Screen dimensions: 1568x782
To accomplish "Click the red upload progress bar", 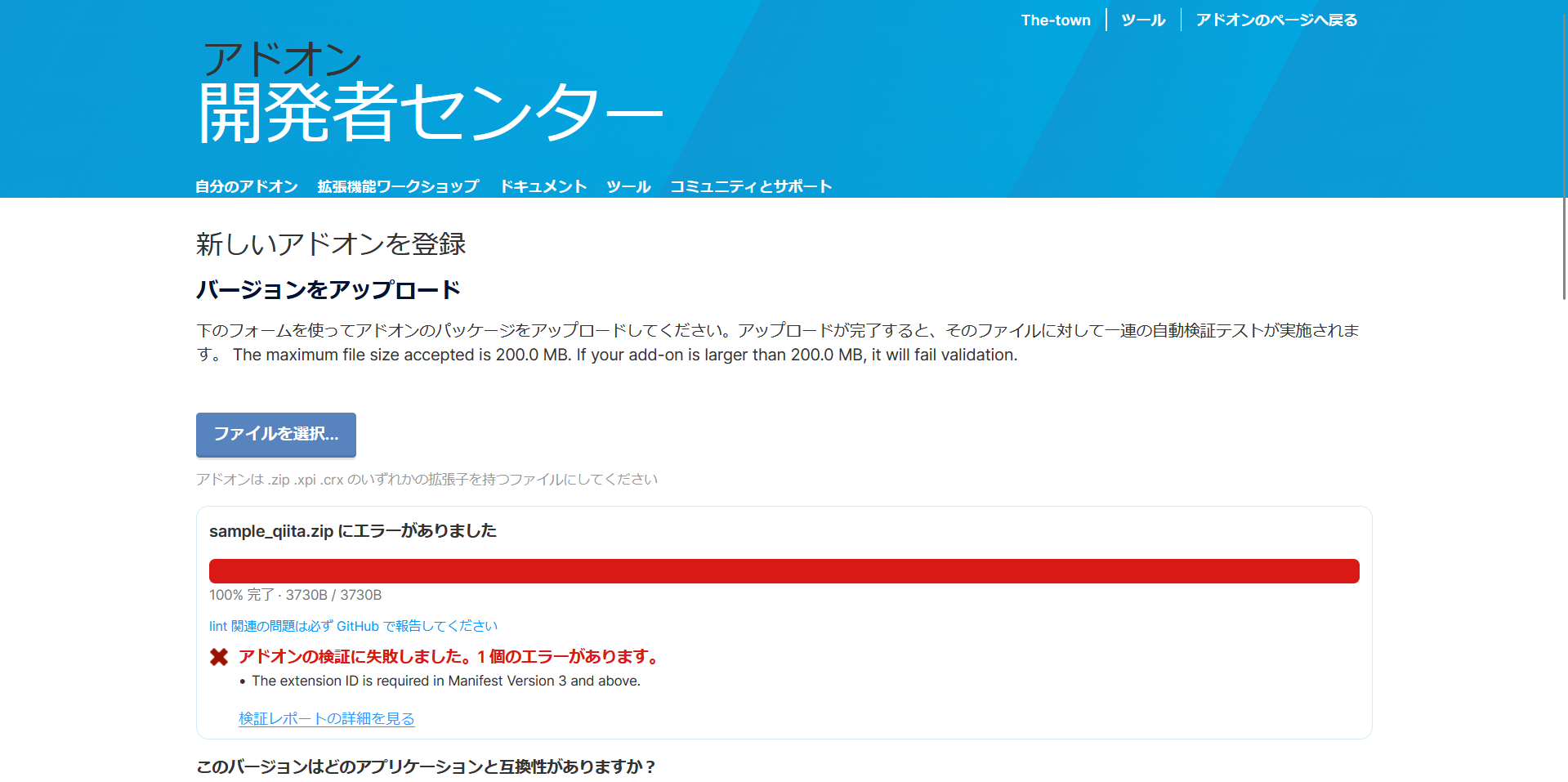I will click(x=783, y=570).
